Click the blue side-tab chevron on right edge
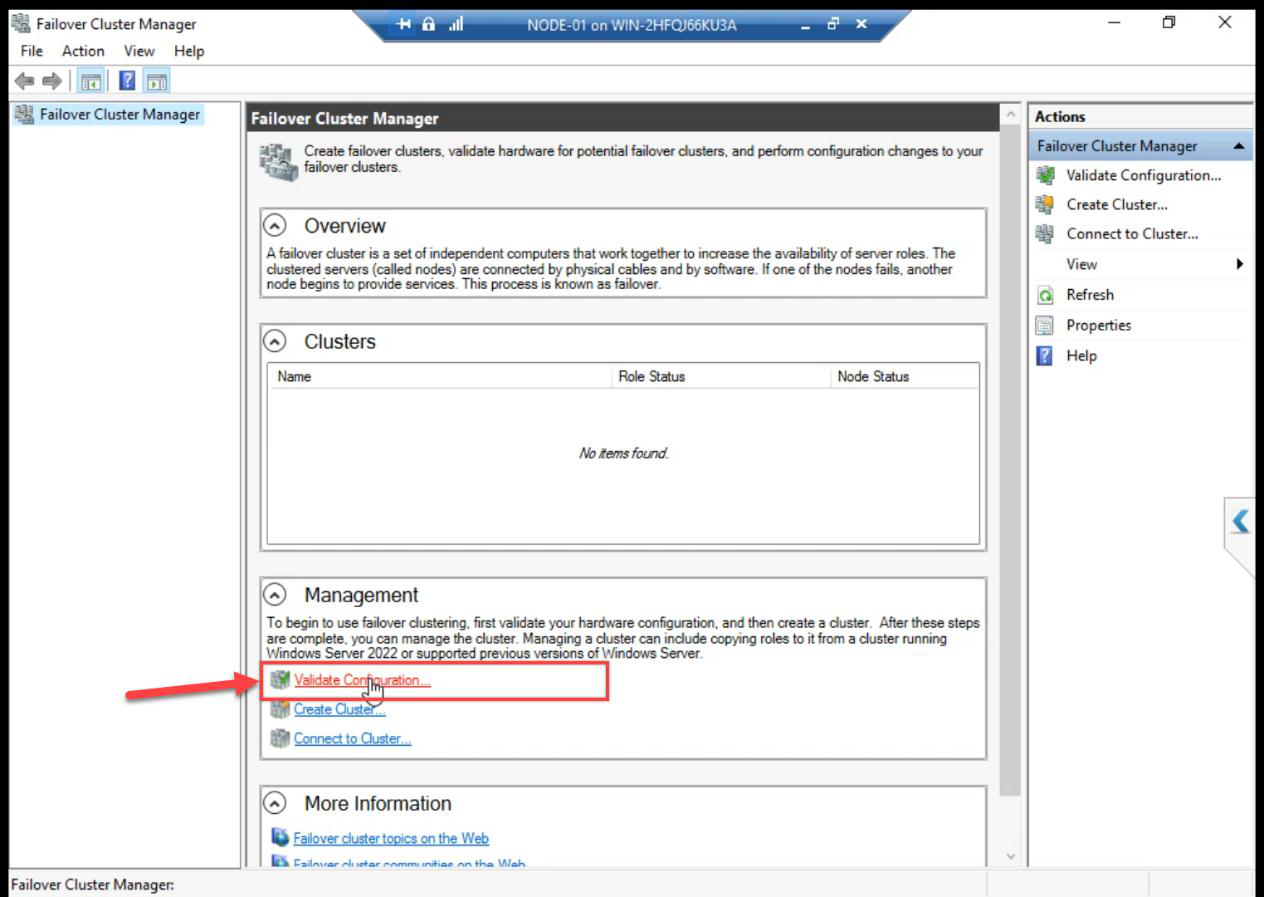The width and height of the screenshot is (1264, 897). point(1241,521)
